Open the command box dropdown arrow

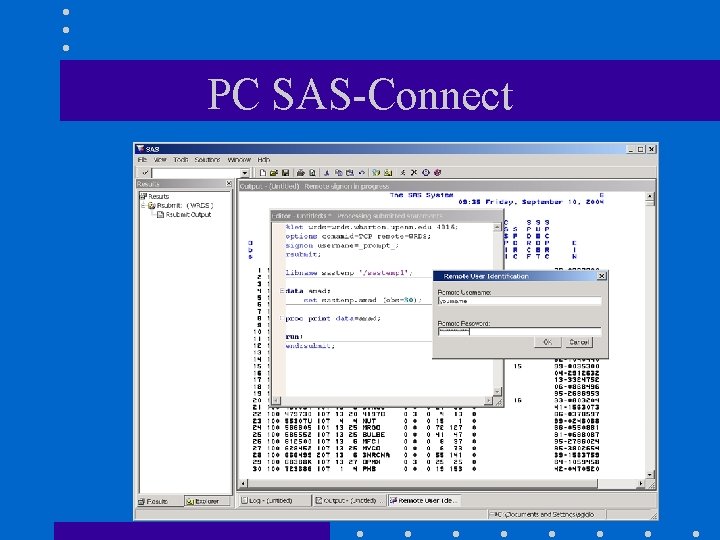click(245, 173)
